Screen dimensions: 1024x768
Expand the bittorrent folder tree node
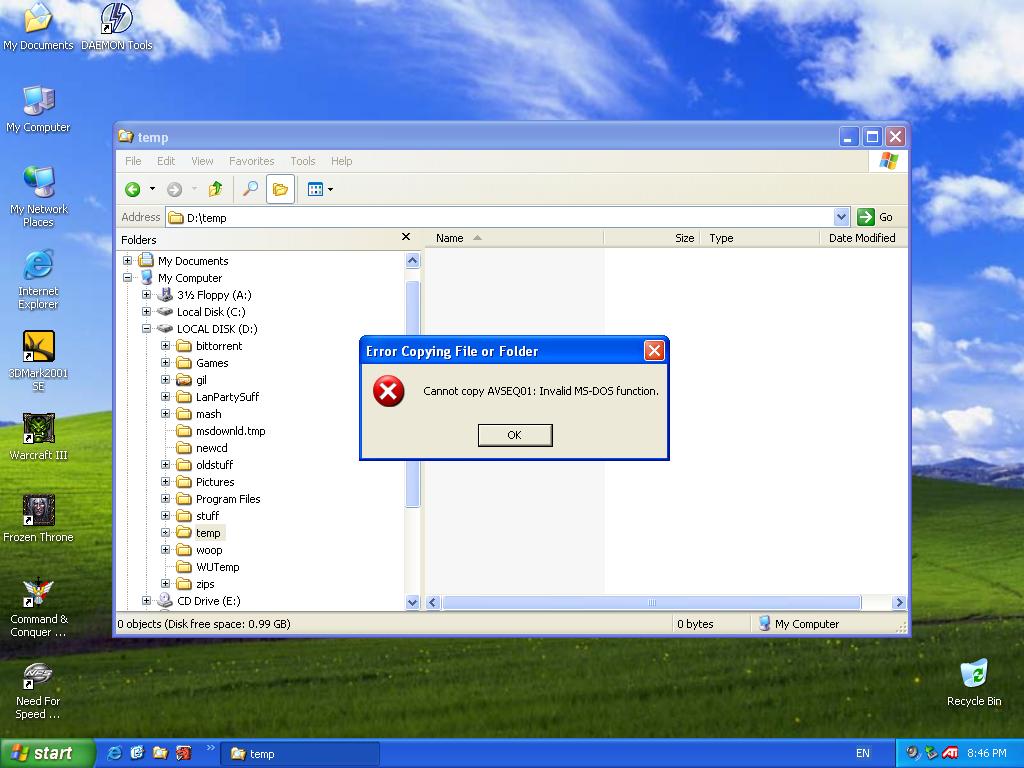(166, 346)
